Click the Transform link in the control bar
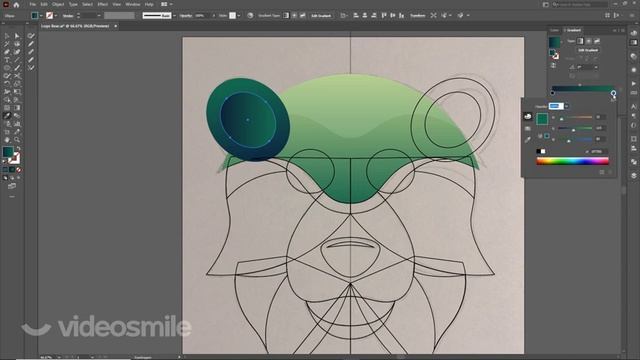Image resolution: width=640 pixels, height=360 pixels. (418, 16)
